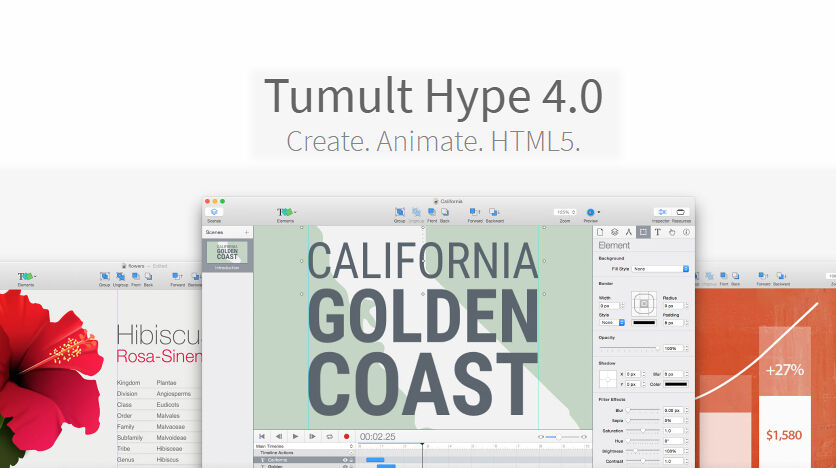Click the Opacity value stepper

(x=686, y=348)
